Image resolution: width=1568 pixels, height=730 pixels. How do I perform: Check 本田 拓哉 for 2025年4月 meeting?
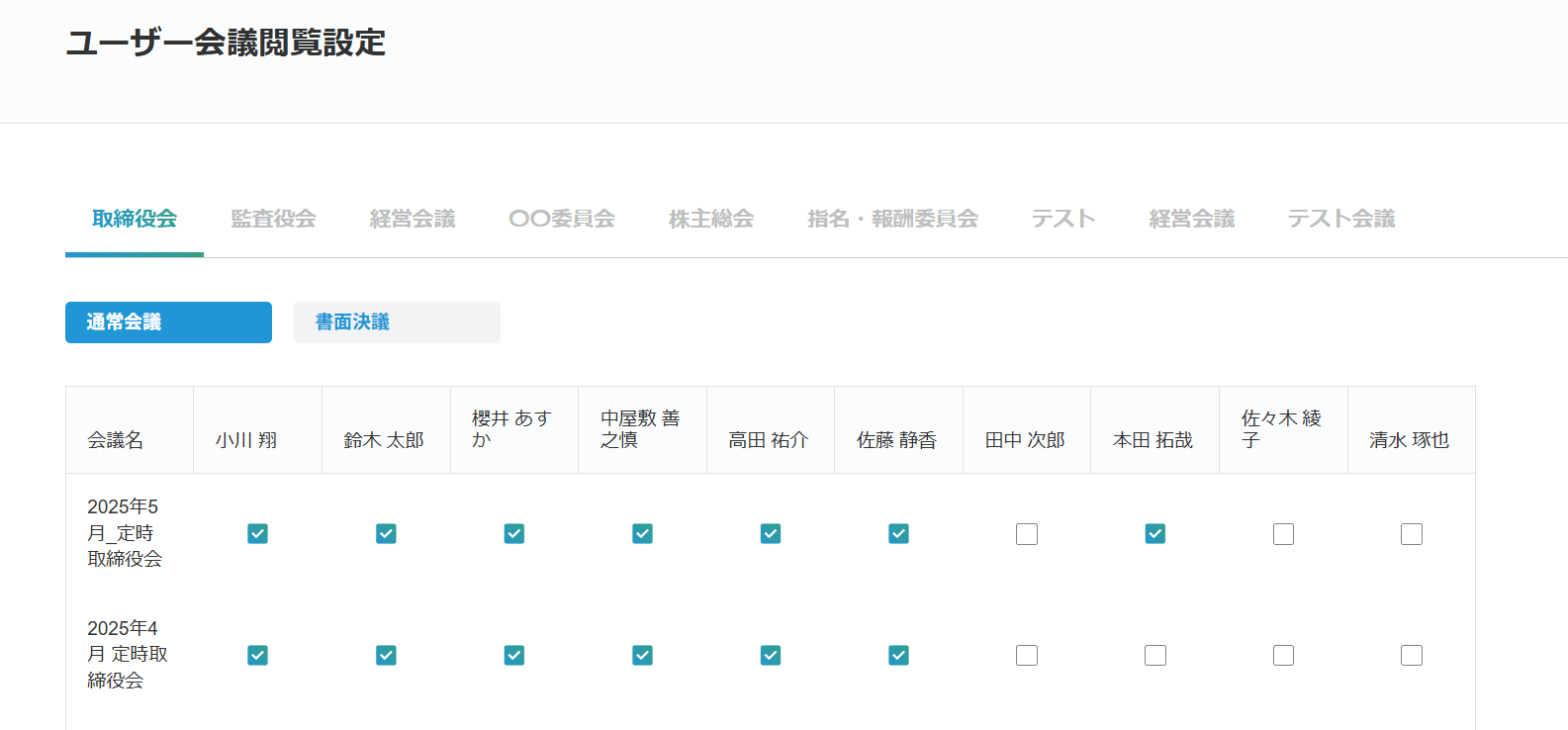coord(1154,656)
